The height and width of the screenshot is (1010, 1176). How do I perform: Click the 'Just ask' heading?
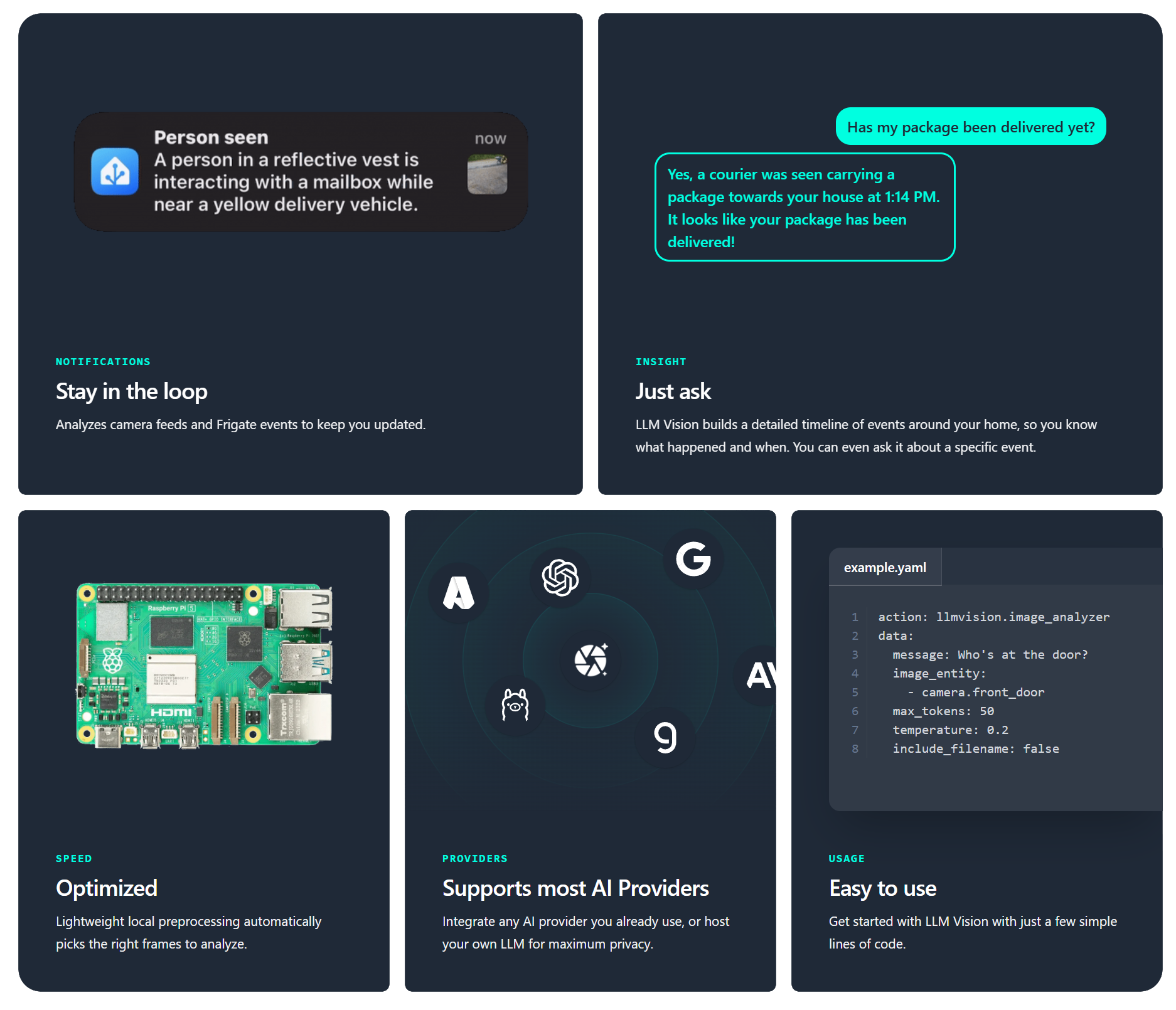[x=673, y=391]
